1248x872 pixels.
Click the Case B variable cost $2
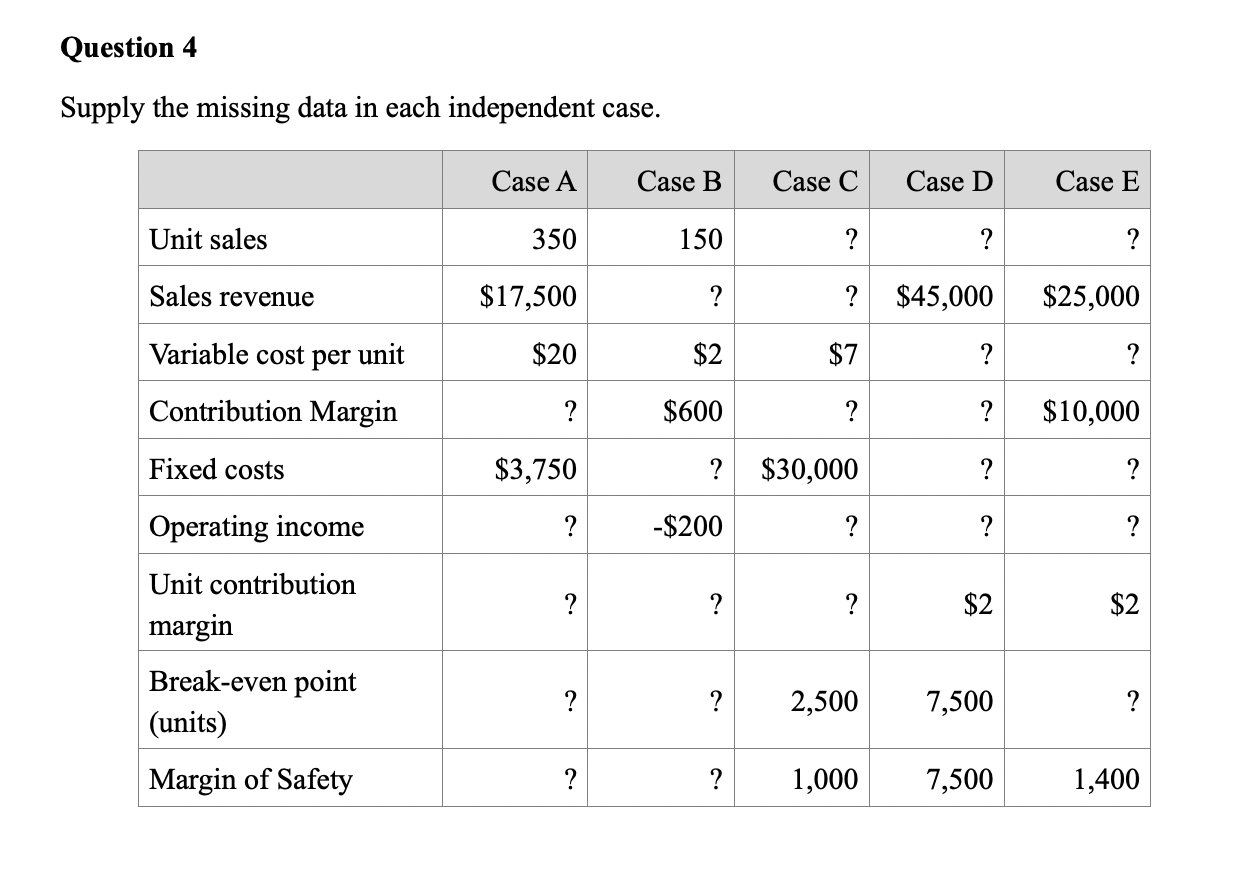click(708, 354)
